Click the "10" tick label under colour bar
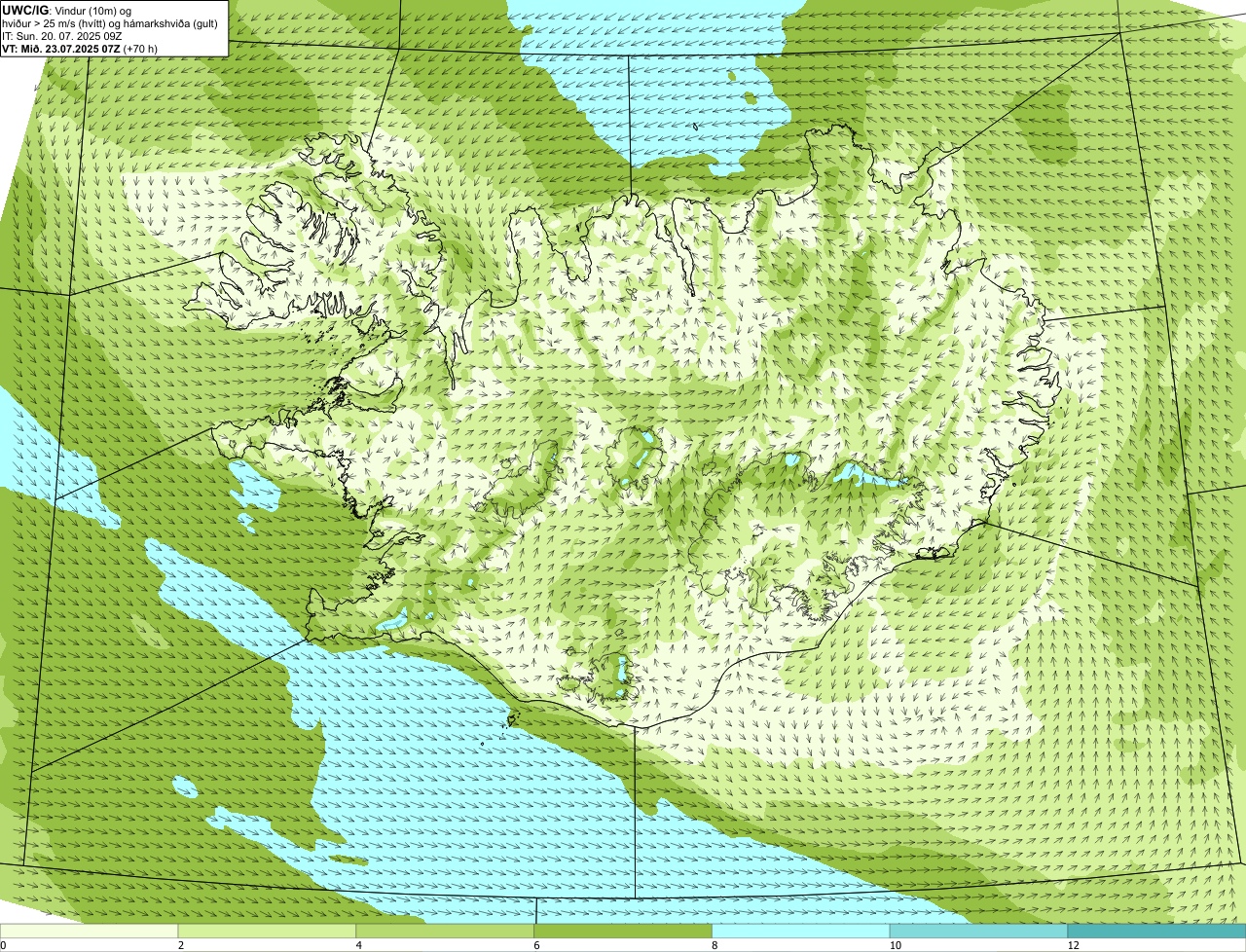 coord(894,945)
